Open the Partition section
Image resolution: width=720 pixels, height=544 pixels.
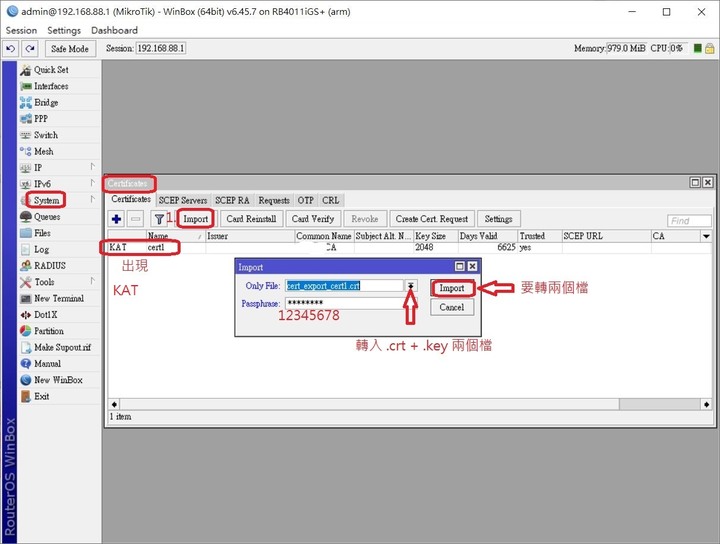49,331
